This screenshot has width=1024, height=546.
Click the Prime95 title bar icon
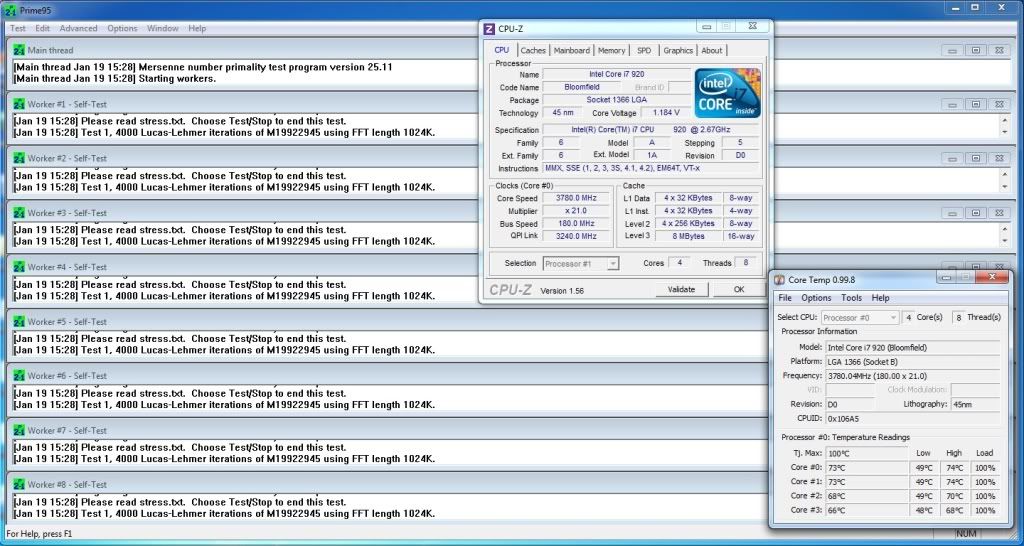tap(10, 10)
